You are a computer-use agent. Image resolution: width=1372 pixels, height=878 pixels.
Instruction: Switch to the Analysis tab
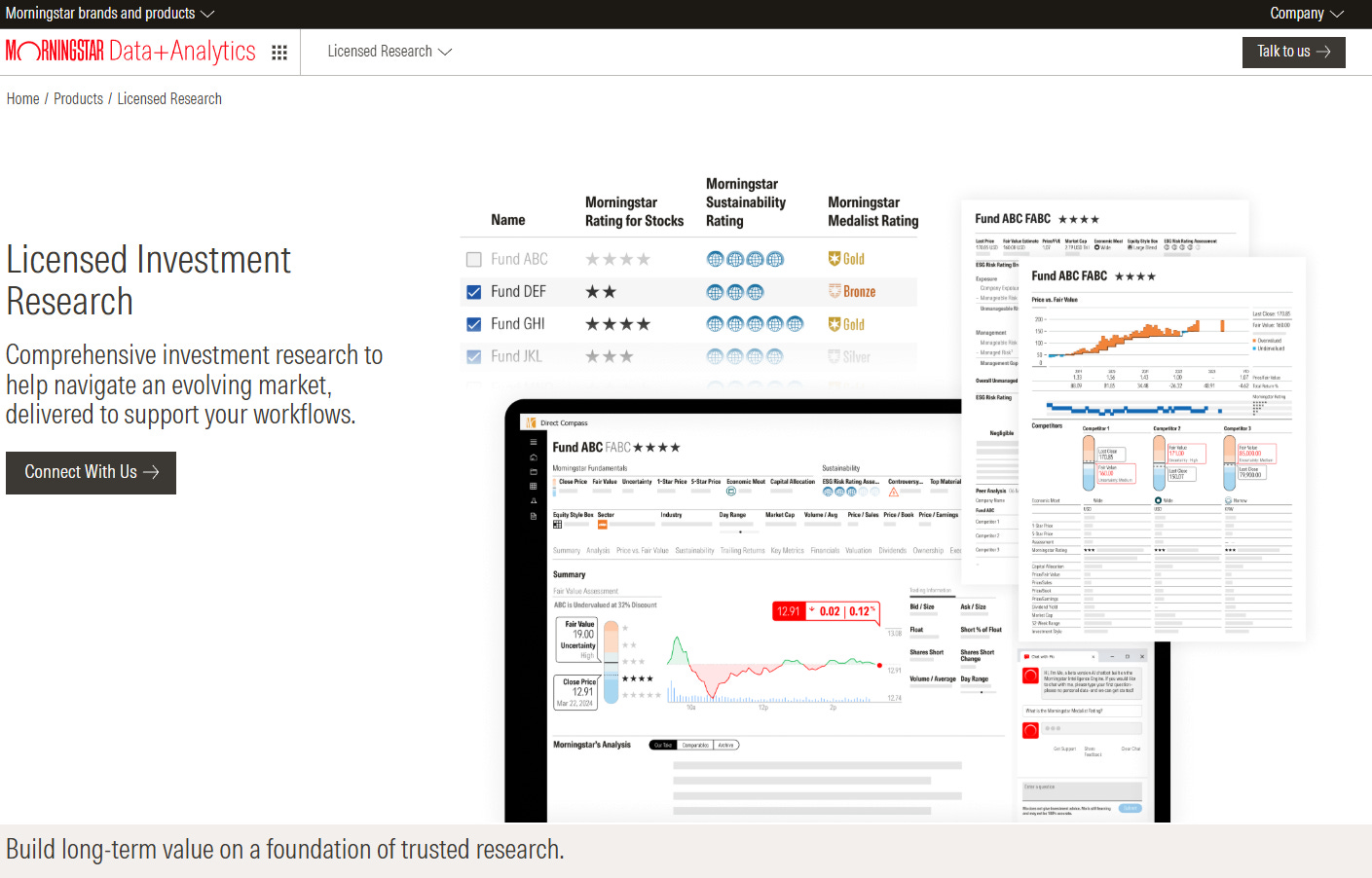tap(598, 550)
